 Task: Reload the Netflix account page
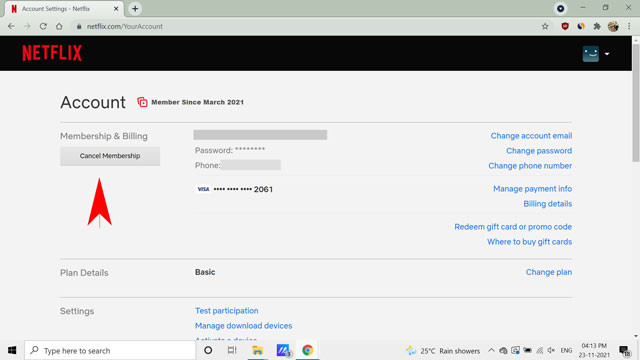point(43,27)
